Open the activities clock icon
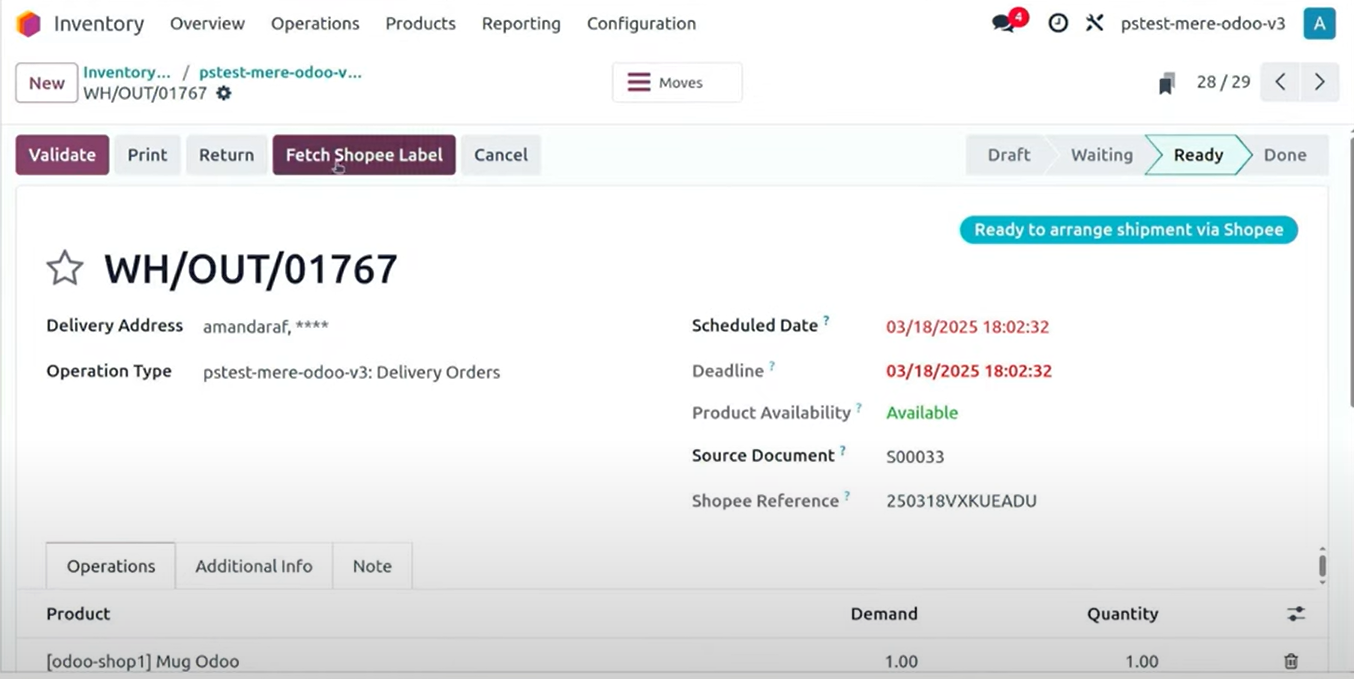Viewport: 1354px width, 679px height. point(1058,23)
